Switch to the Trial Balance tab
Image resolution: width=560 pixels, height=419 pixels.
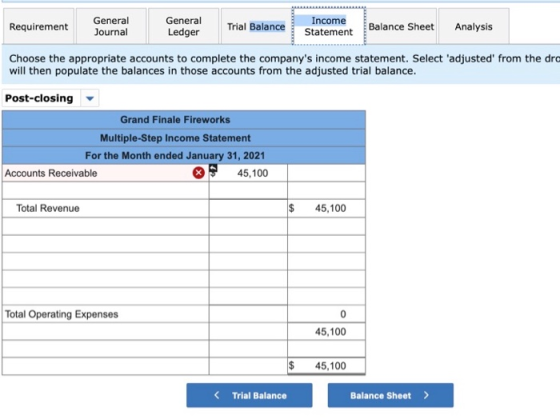coord(256,26)
